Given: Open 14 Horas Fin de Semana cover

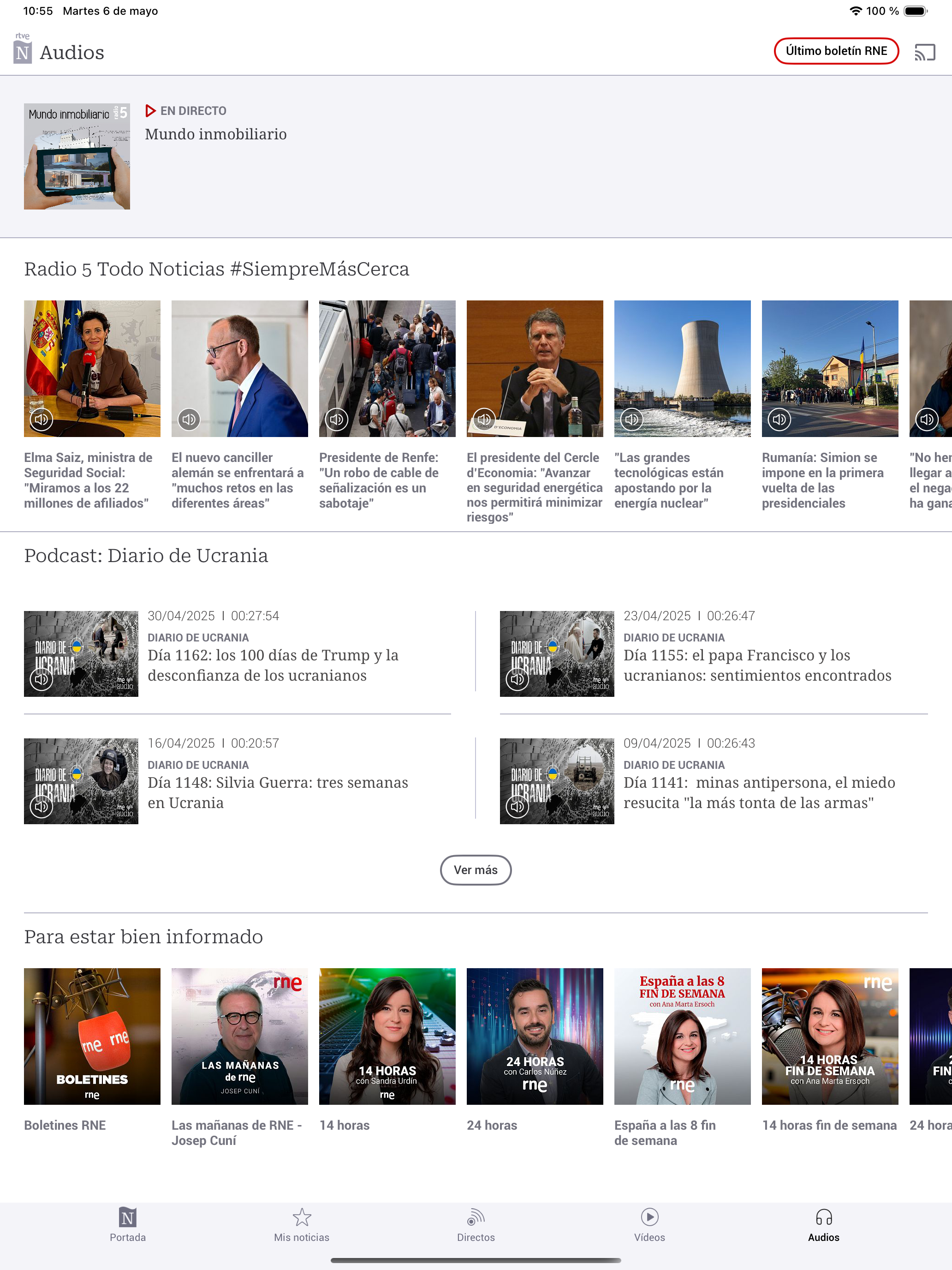Looking at the screenshot, I should [830, 1036].
